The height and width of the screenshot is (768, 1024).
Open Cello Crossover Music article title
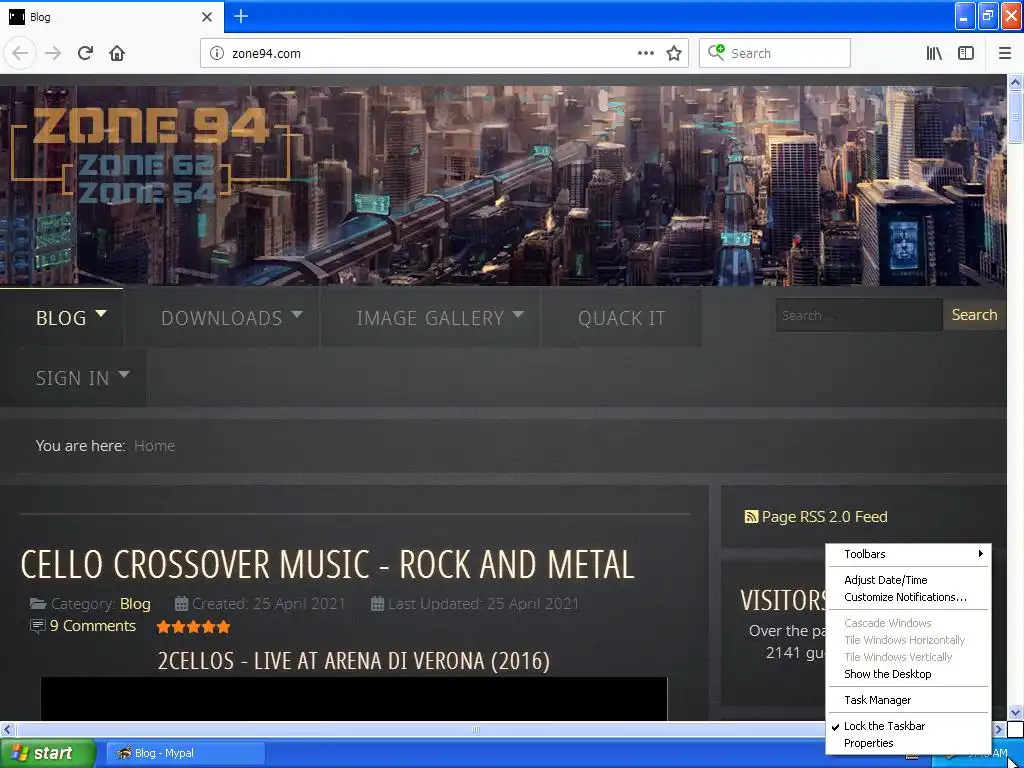coord(327,564)
